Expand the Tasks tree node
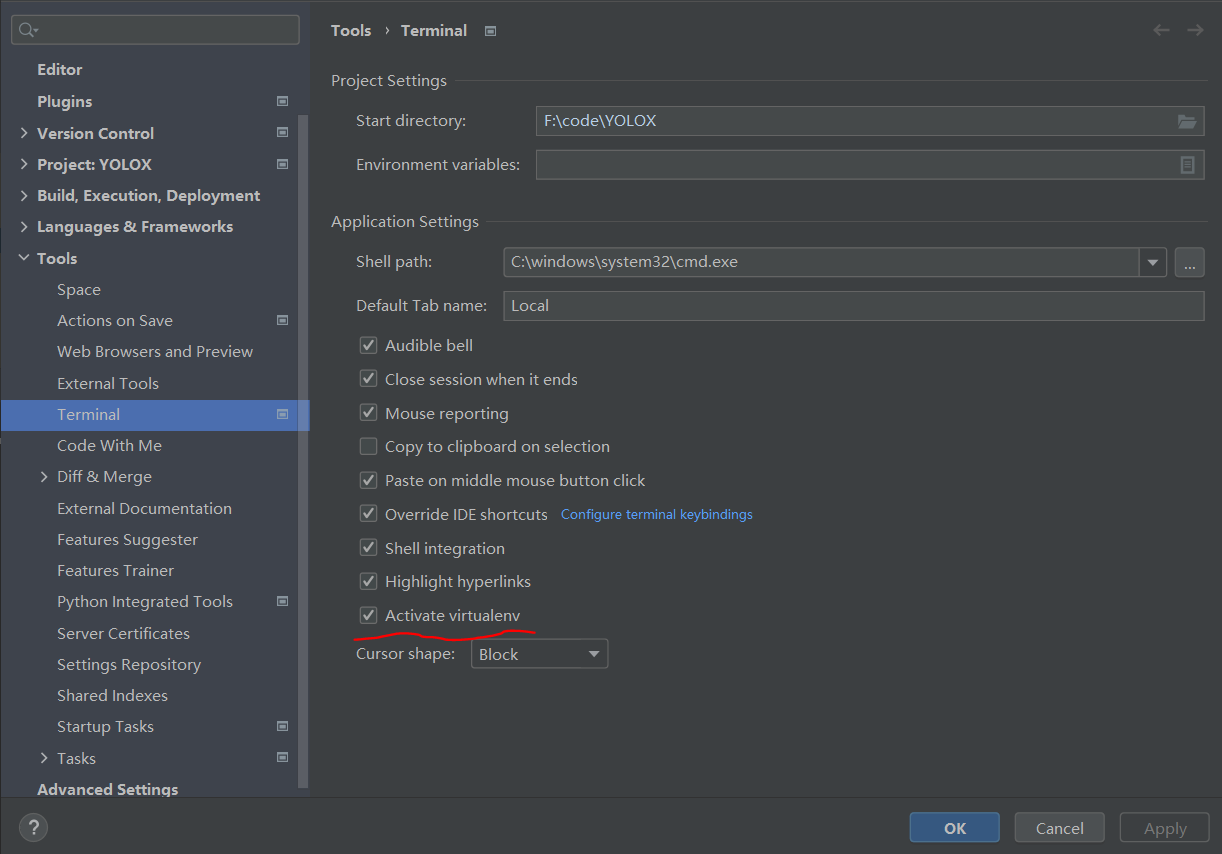1222x854 pixels. [x=44, y=757]
